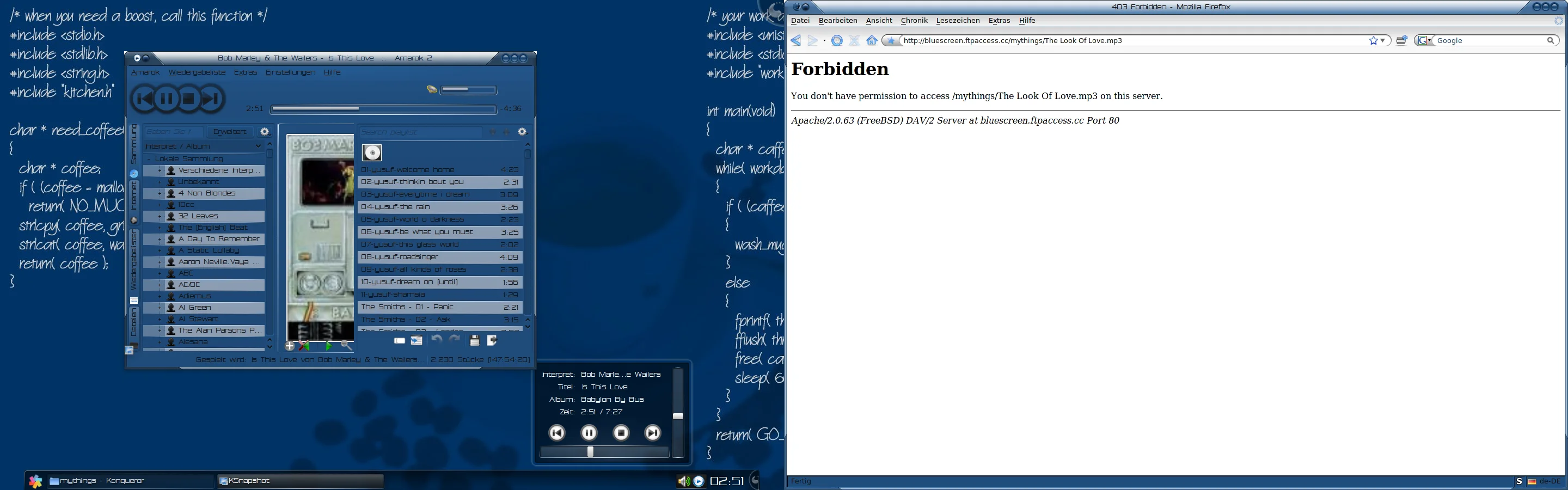Screen dimensions: 1568x490
Task: Skip to next track in Amarok toolbar
Action: (211, 99)
